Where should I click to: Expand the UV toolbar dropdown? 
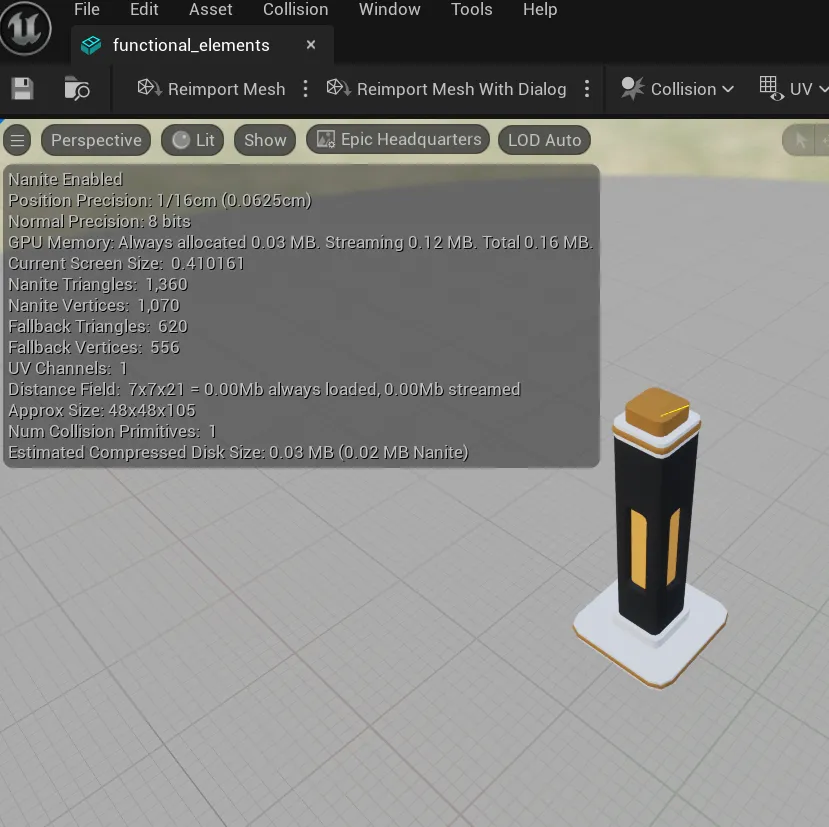coord(793,89)
